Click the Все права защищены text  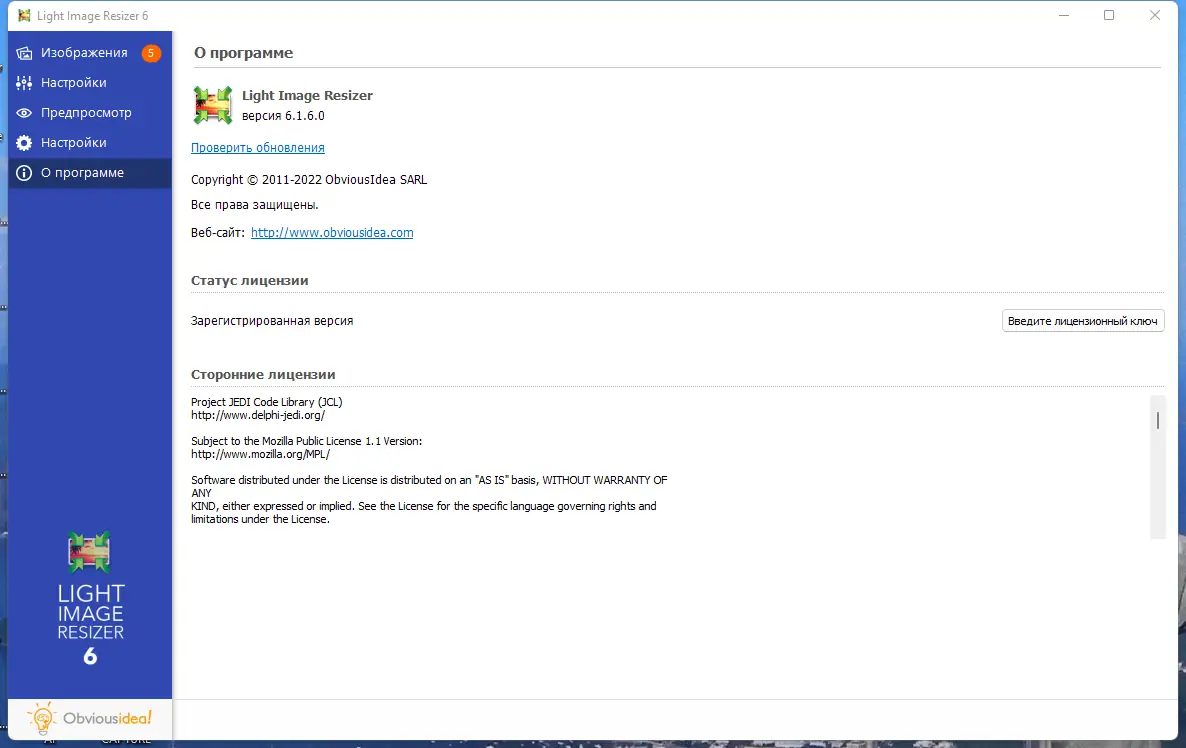click(254, 205)
